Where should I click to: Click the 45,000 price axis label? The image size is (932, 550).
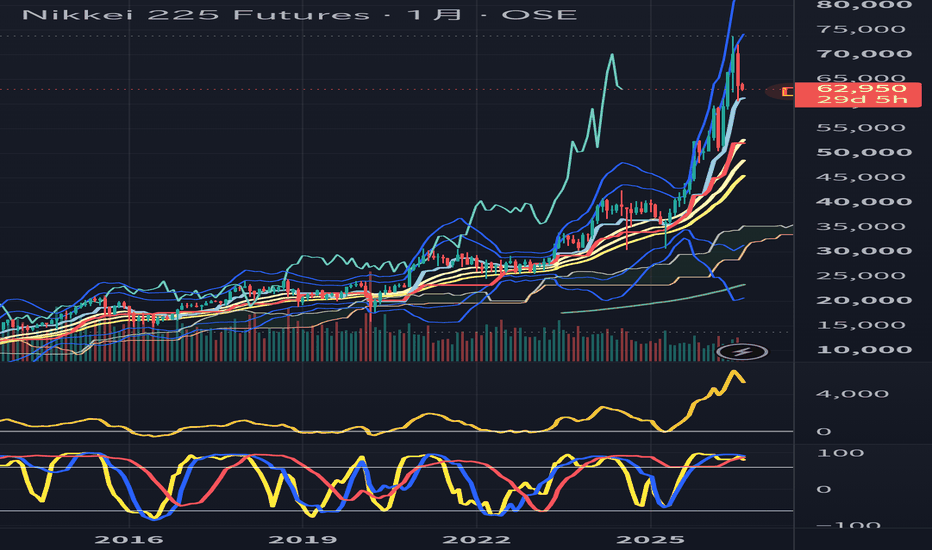point(861,177)
